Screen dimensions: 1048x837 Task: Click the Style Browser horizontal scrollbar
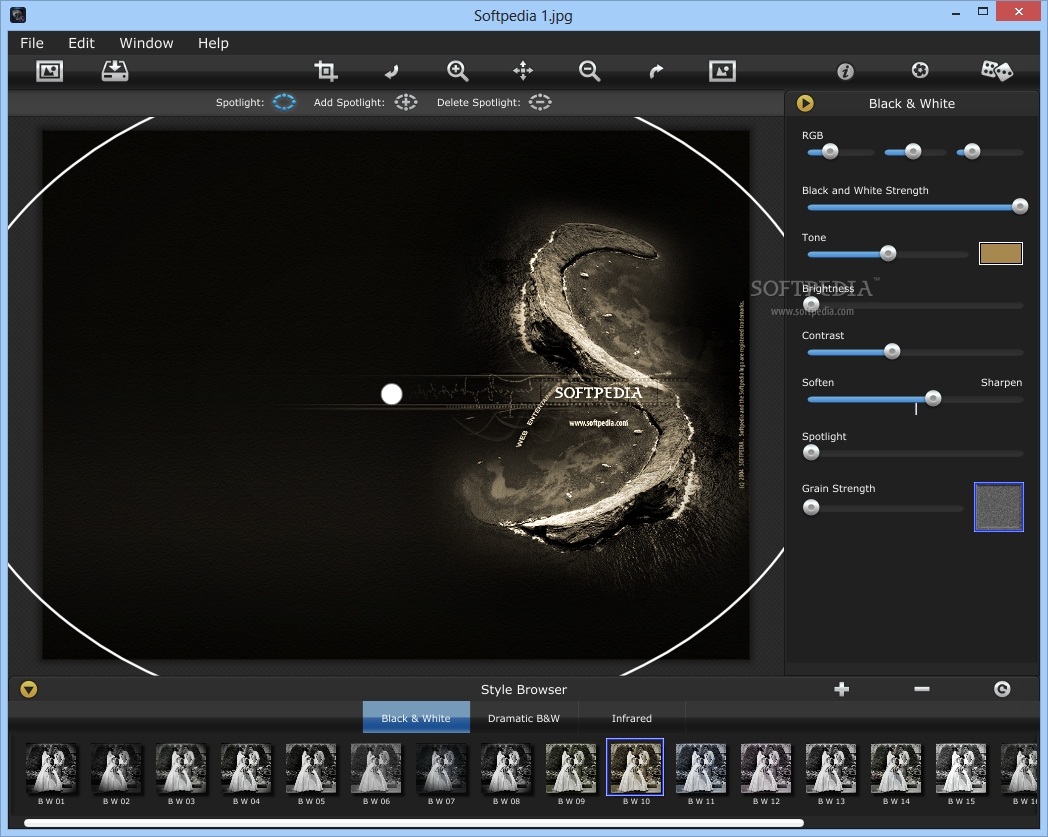click(x=414, y=823)
